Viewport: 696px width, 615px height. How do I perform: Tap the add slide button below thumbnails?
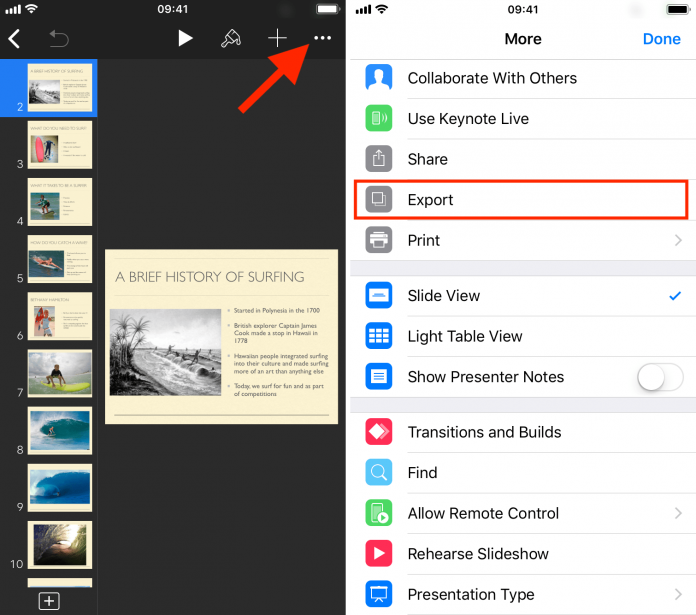[48, 600]
